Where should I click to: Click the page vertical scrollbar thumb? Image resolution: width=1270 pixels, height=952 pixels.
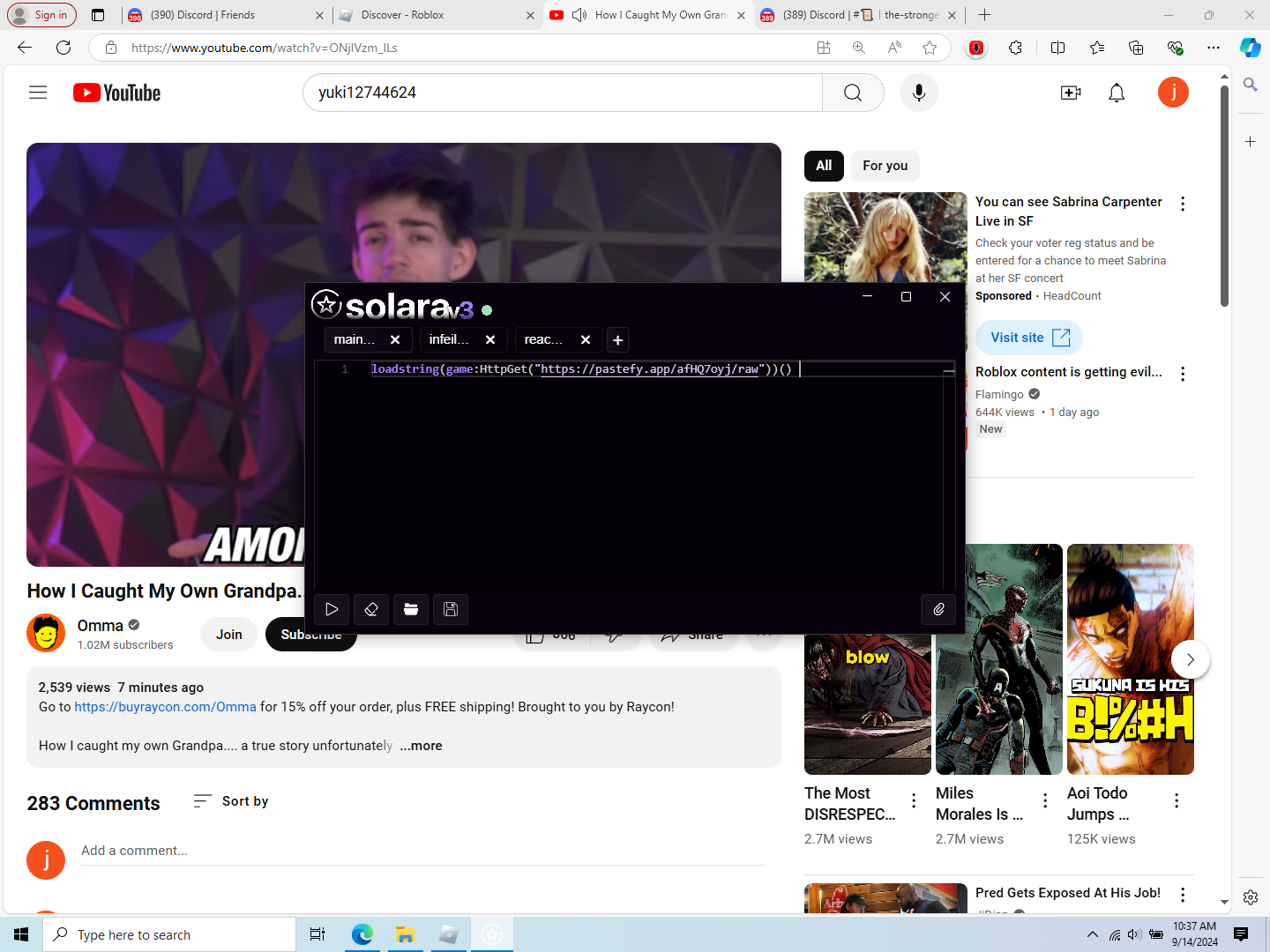[1224, 197]
